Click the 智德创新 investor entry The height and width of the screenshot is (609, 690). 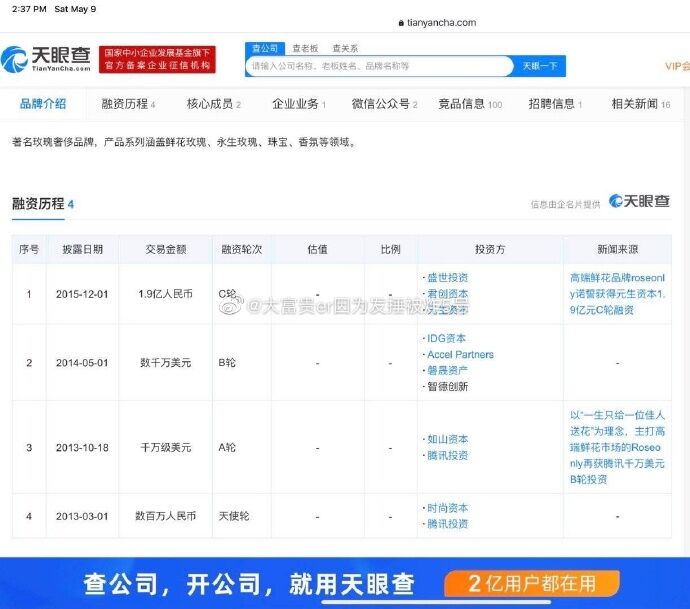448,386
